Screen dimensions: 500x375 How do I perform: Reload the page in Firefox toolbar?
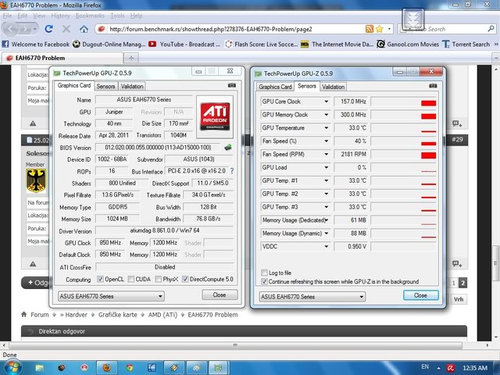tap(49, 29)
